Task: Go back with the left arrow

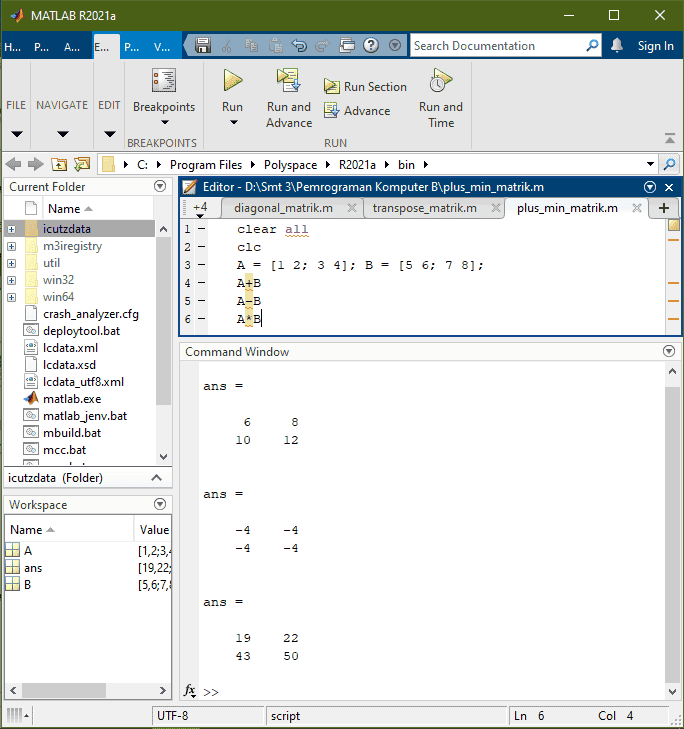Action: 13,164
